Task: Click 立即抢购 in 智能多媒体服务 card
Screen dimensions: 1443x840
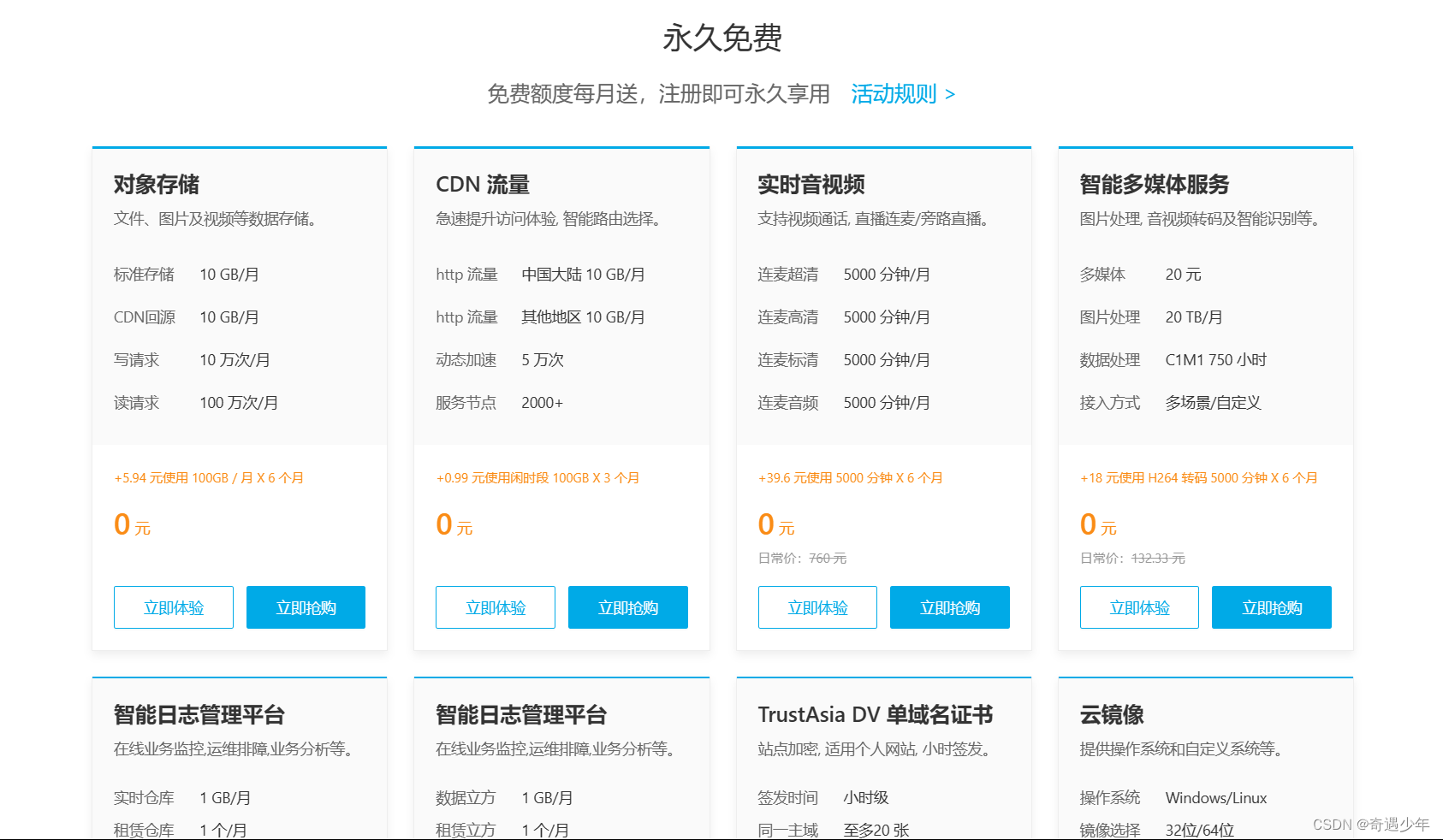Action: (x=1272, y=607)
